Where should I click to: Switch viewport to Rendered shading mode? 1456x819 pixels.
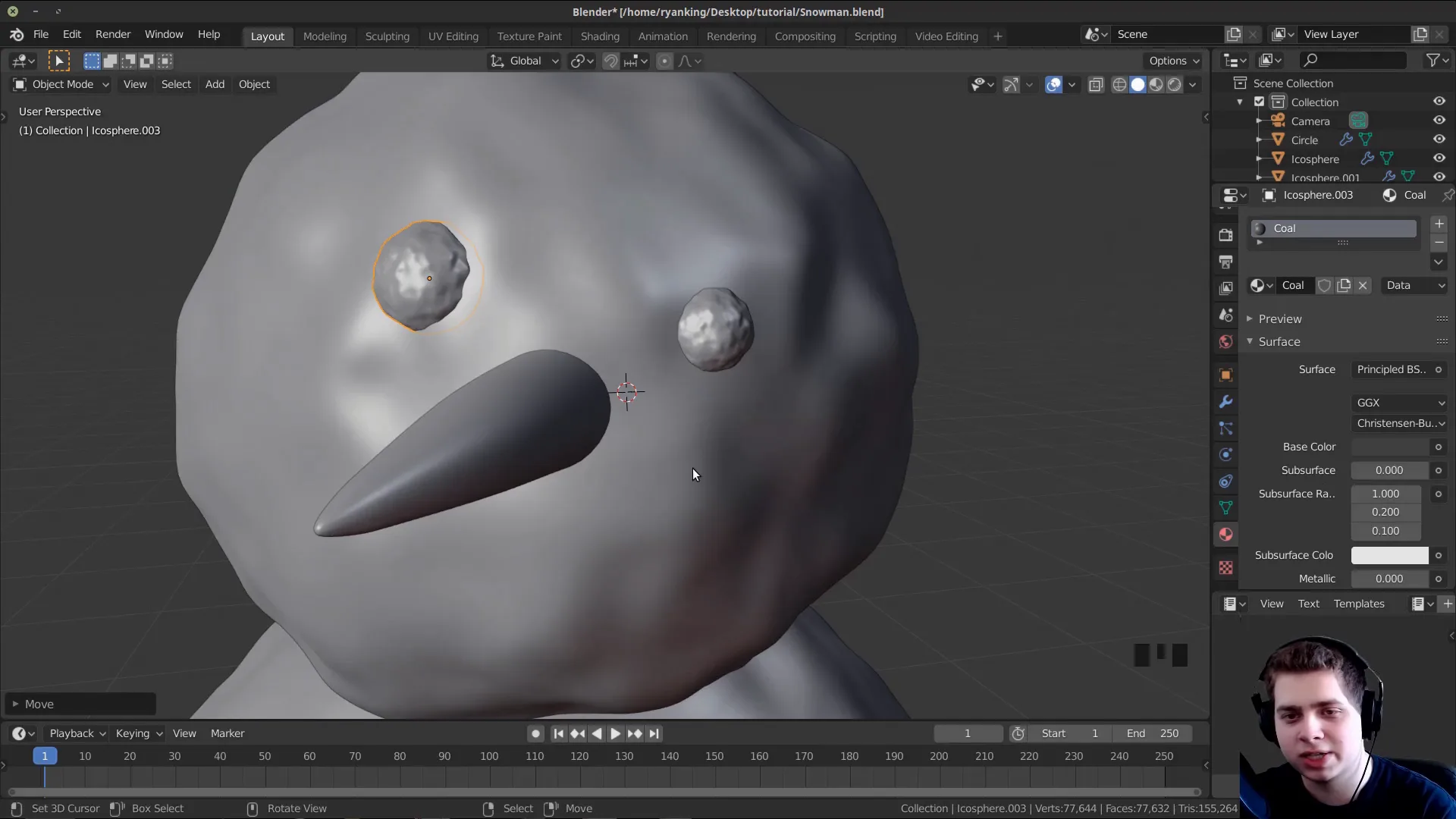(x=1174, y=84)
